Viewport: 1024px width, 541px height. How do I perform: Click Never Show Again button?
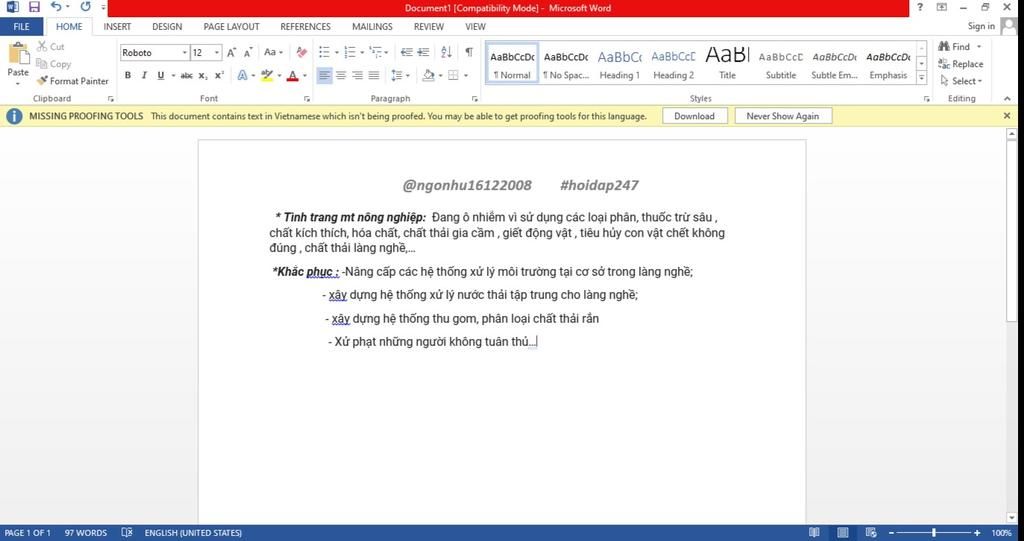click(782, 116)
